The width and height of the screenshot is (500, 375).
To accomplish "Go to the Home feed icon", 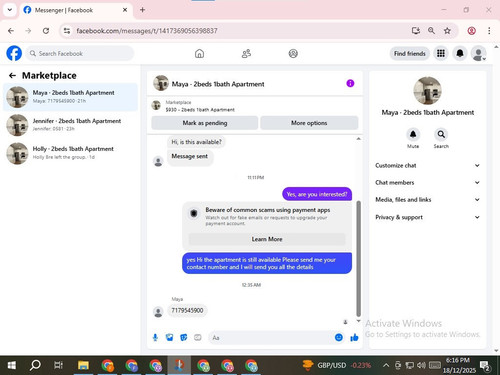I will point(199,53).
